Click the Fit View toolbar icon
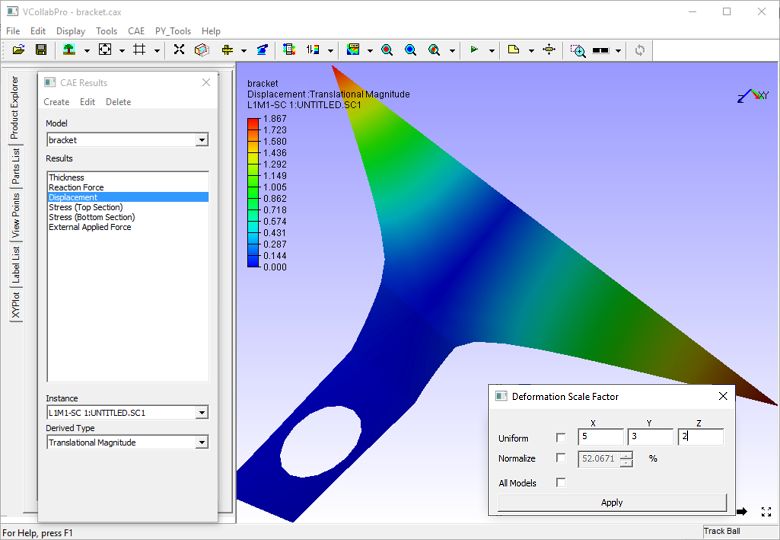 pyautogui.click(x=105, y=50)
